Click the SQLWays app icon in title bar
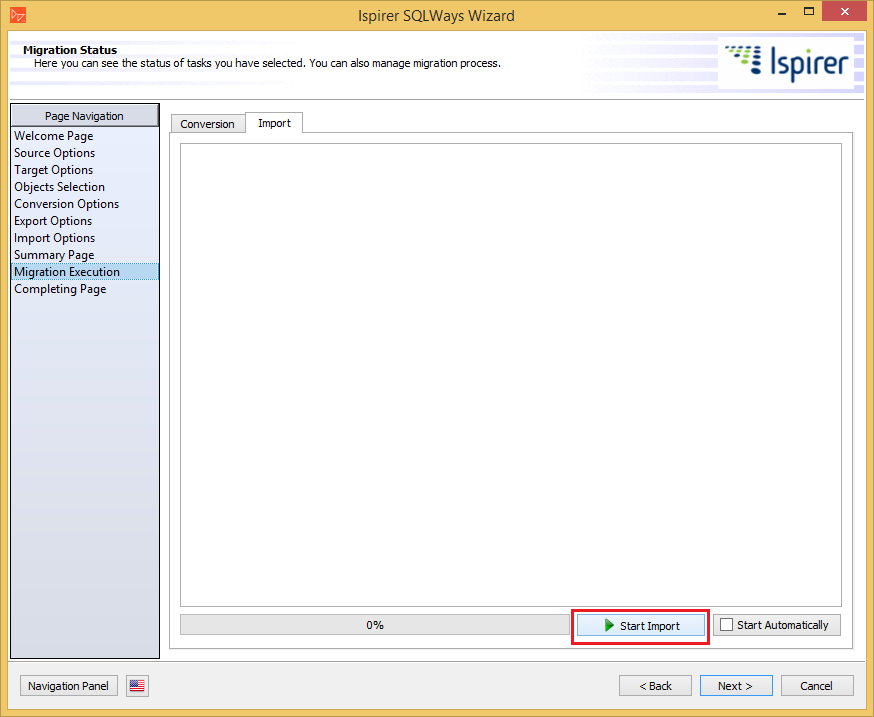The image size is (874, 717). pyautogui.click(x=17, y=15)
